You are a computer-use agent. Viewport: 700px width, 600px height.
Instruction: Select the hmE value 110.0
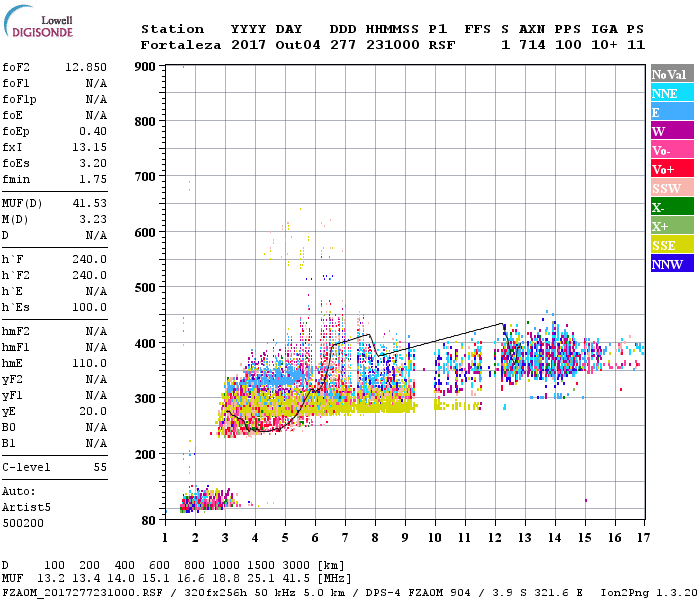click(89, 363)
